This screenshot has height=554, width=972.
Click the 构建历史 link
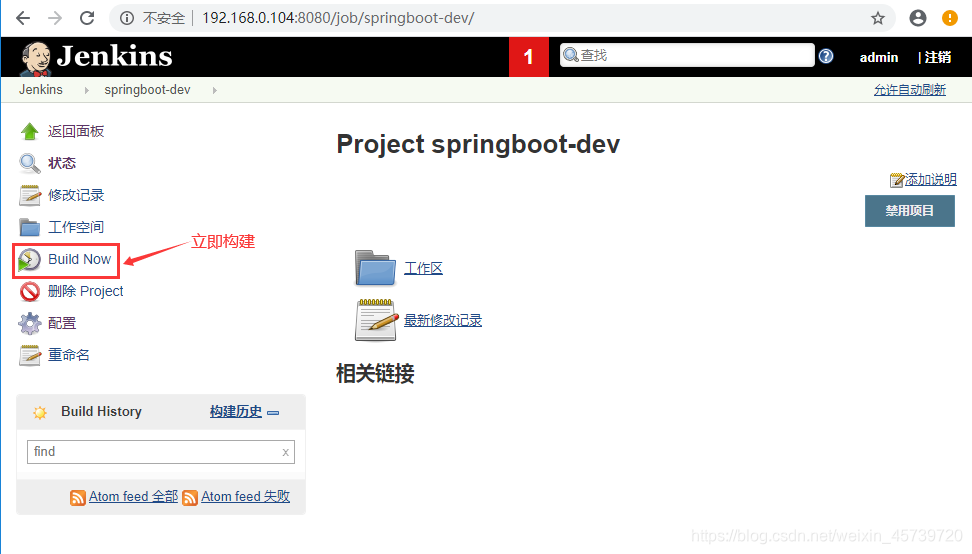(x=236, y=411)
